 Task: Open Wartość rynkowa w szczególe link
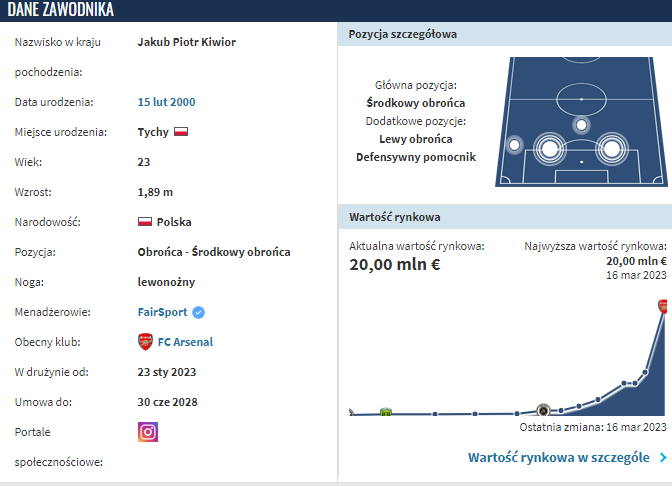pyautogui.click(x=558, y=457)
